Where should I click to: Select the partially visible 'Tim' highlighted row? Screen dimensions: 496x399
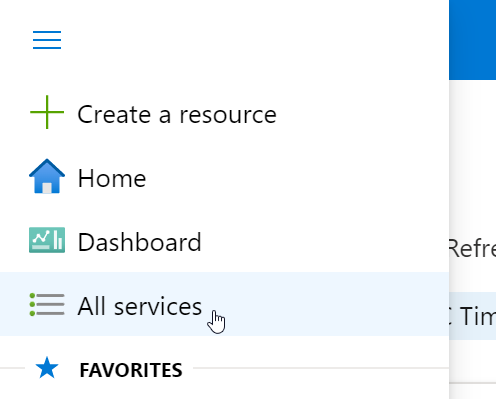(472, 316)
